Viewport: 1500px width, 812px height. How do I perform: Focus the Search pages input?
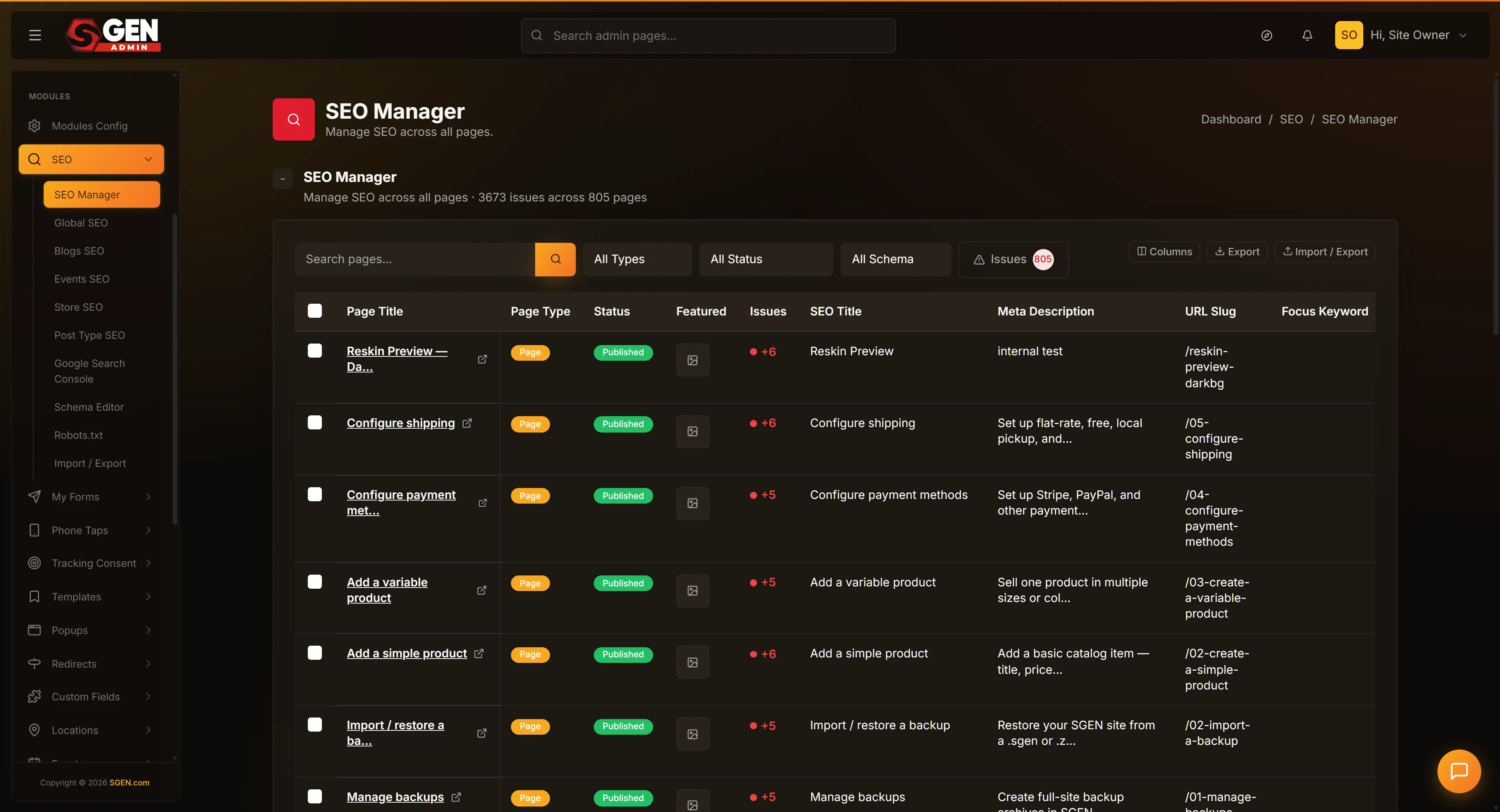[414, 259]
